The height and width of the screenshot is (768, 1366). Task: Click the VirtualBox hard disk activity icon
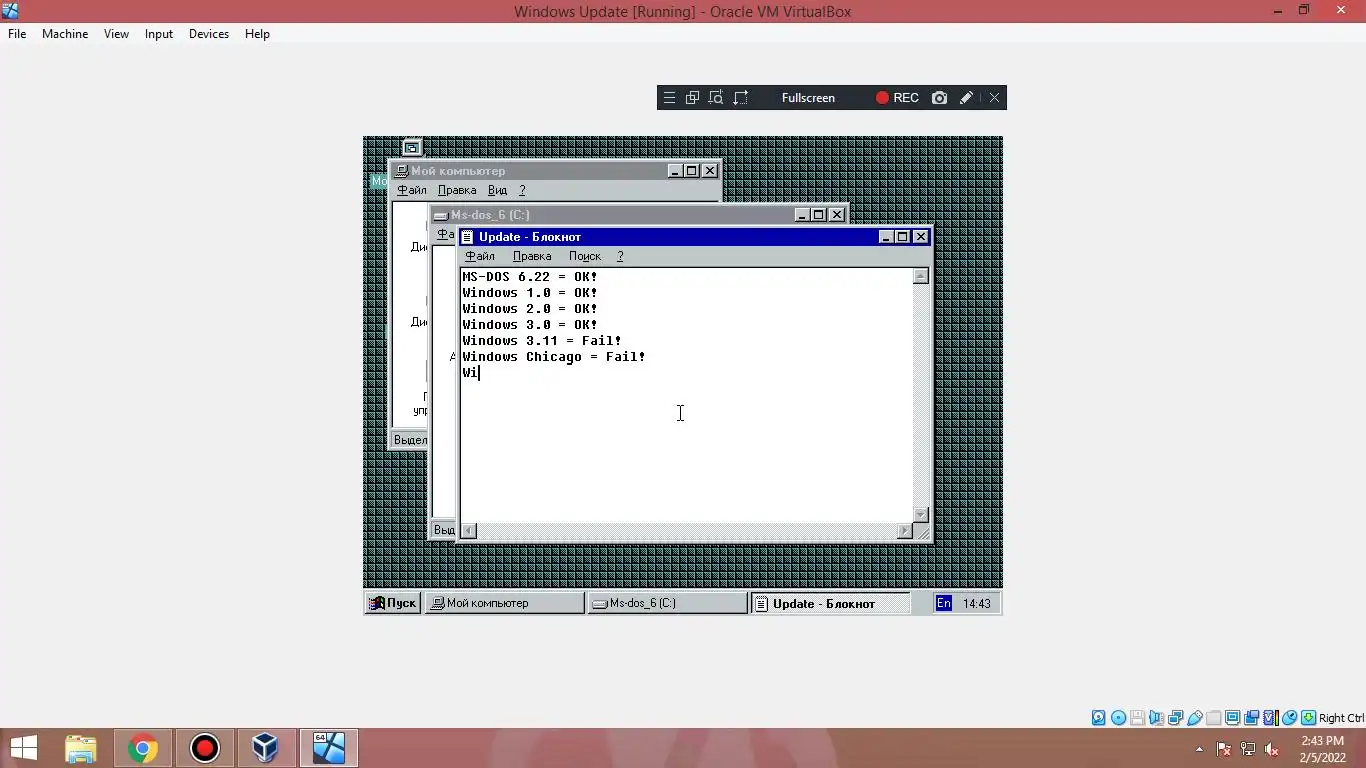click(1098, 718)
